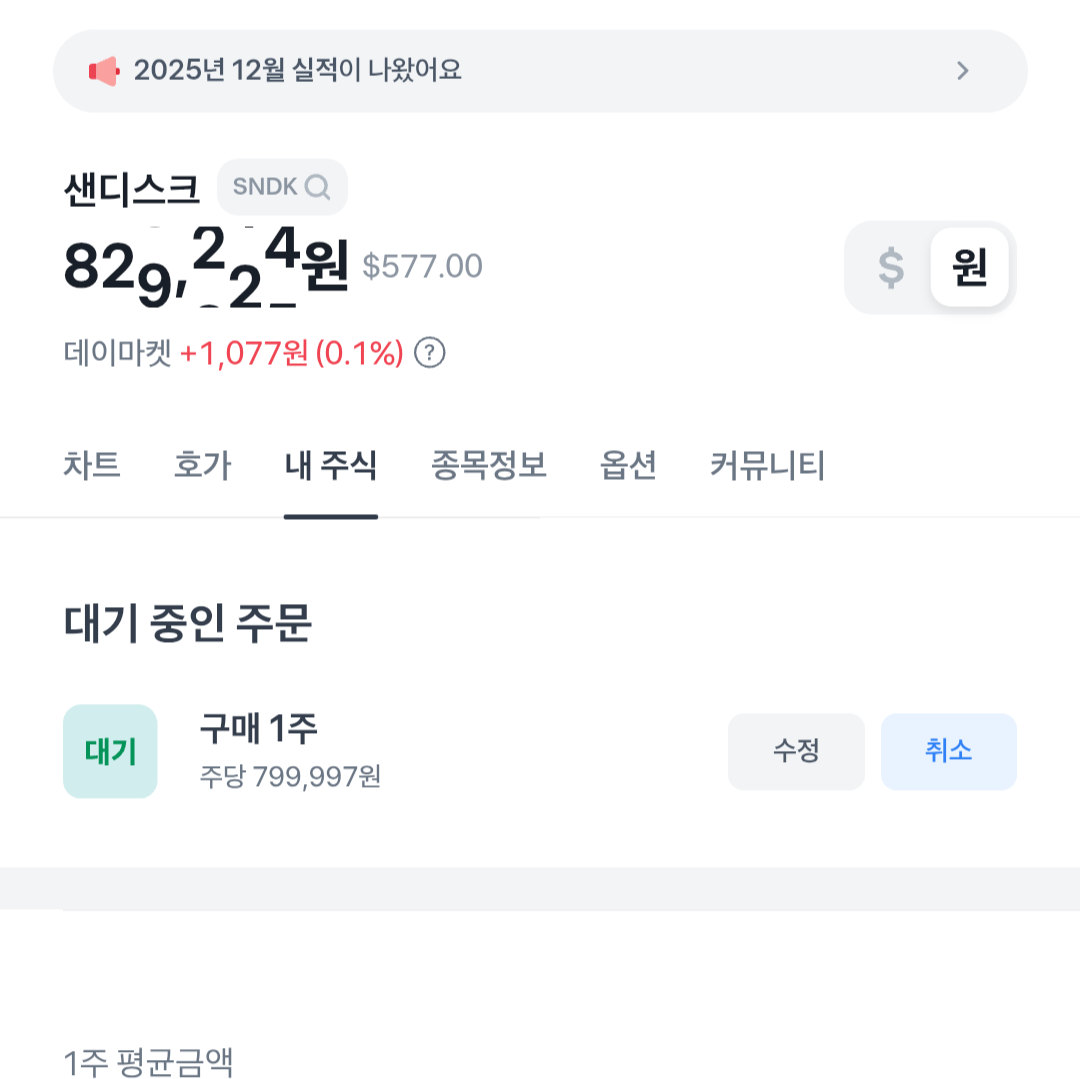This screenshot has width=1080, height=1079.
Task: Switch price display to dollars
Action: pyautogui.click(x=890, y=267)
